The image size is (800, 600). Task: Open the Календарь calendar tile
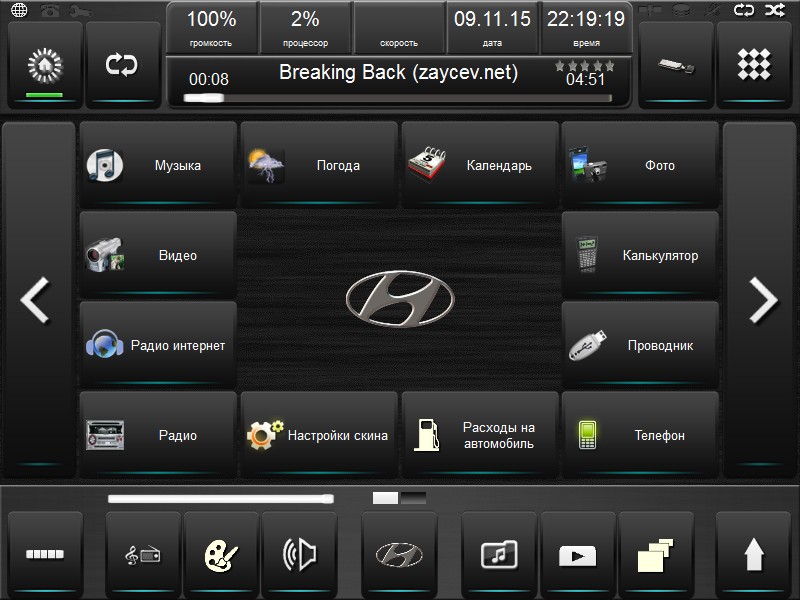point(480,164)
